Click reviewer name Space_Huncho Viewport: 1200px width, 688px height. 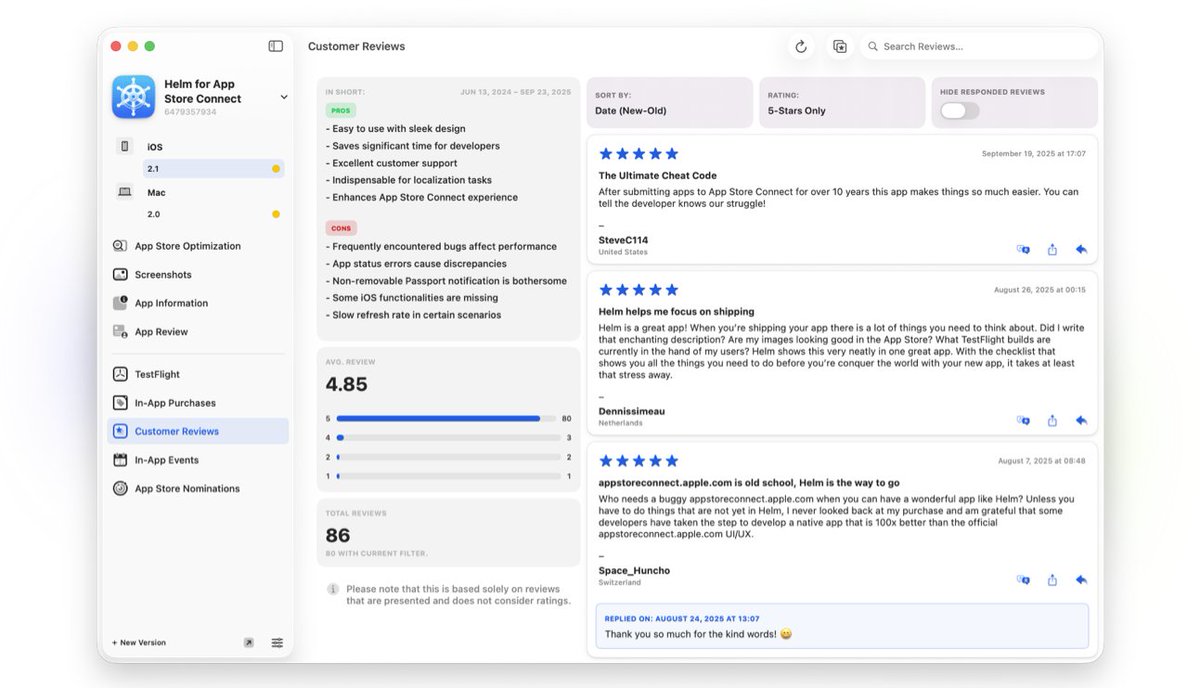pyautogui.click(x=635, y=570)
